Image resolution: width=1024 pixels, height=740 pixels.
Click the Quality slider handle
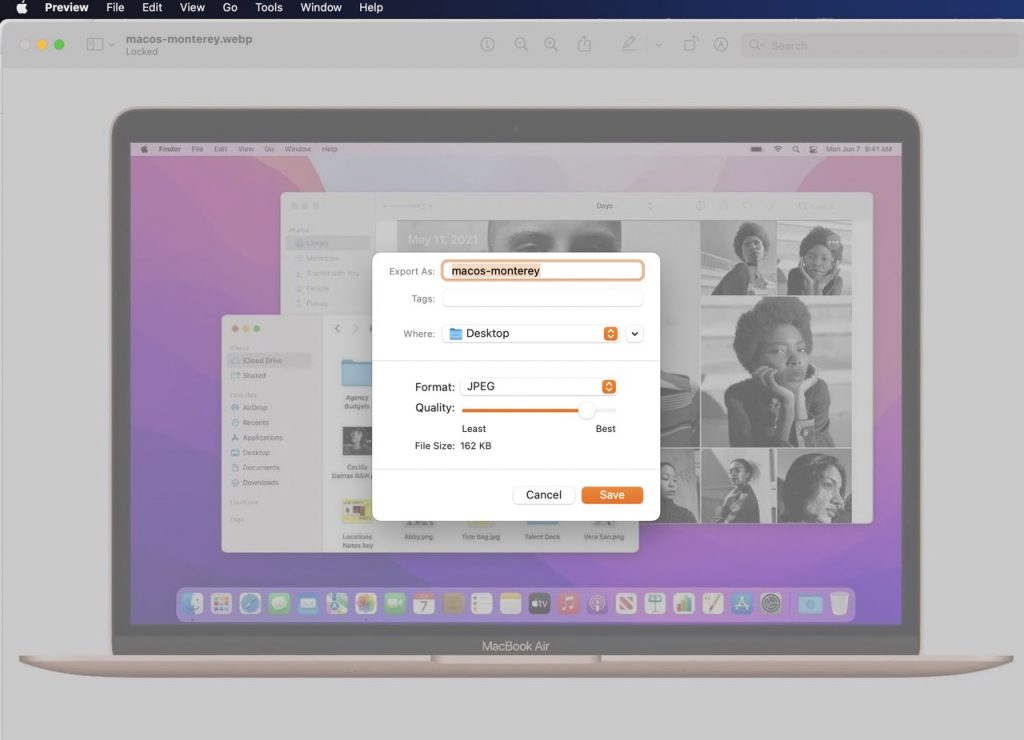point(587,410)
